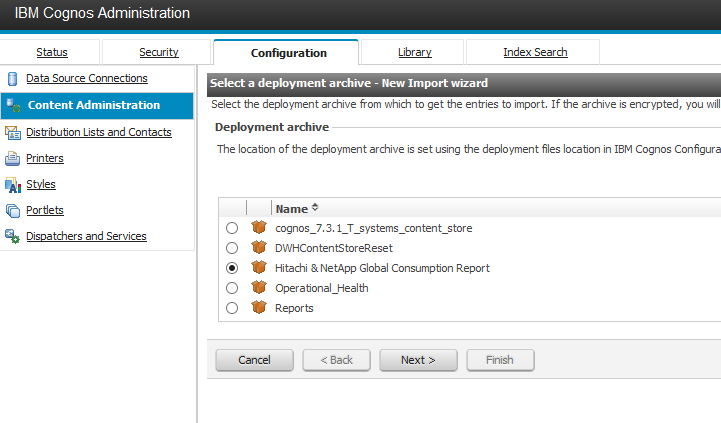
Task: Cancel the New Import wizard
Action: click(x=254, y=360)
